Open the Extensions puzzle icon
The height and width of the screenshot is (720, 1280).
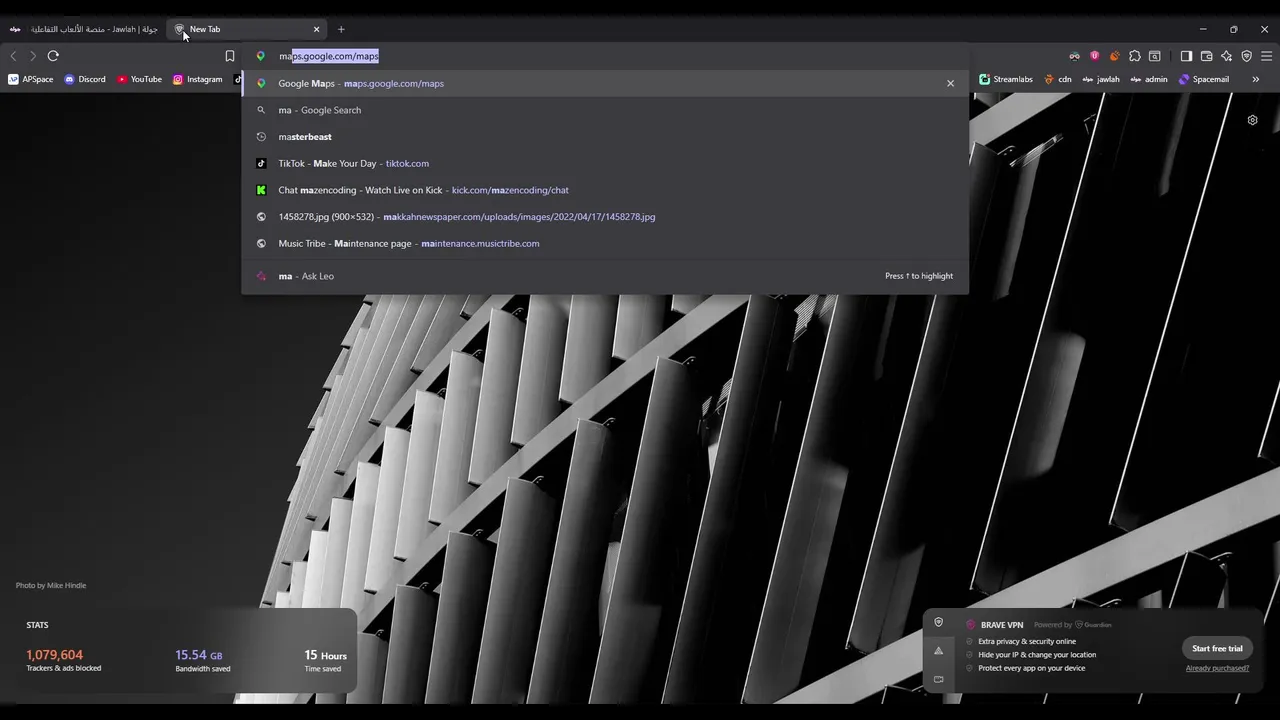[1135, 56]
